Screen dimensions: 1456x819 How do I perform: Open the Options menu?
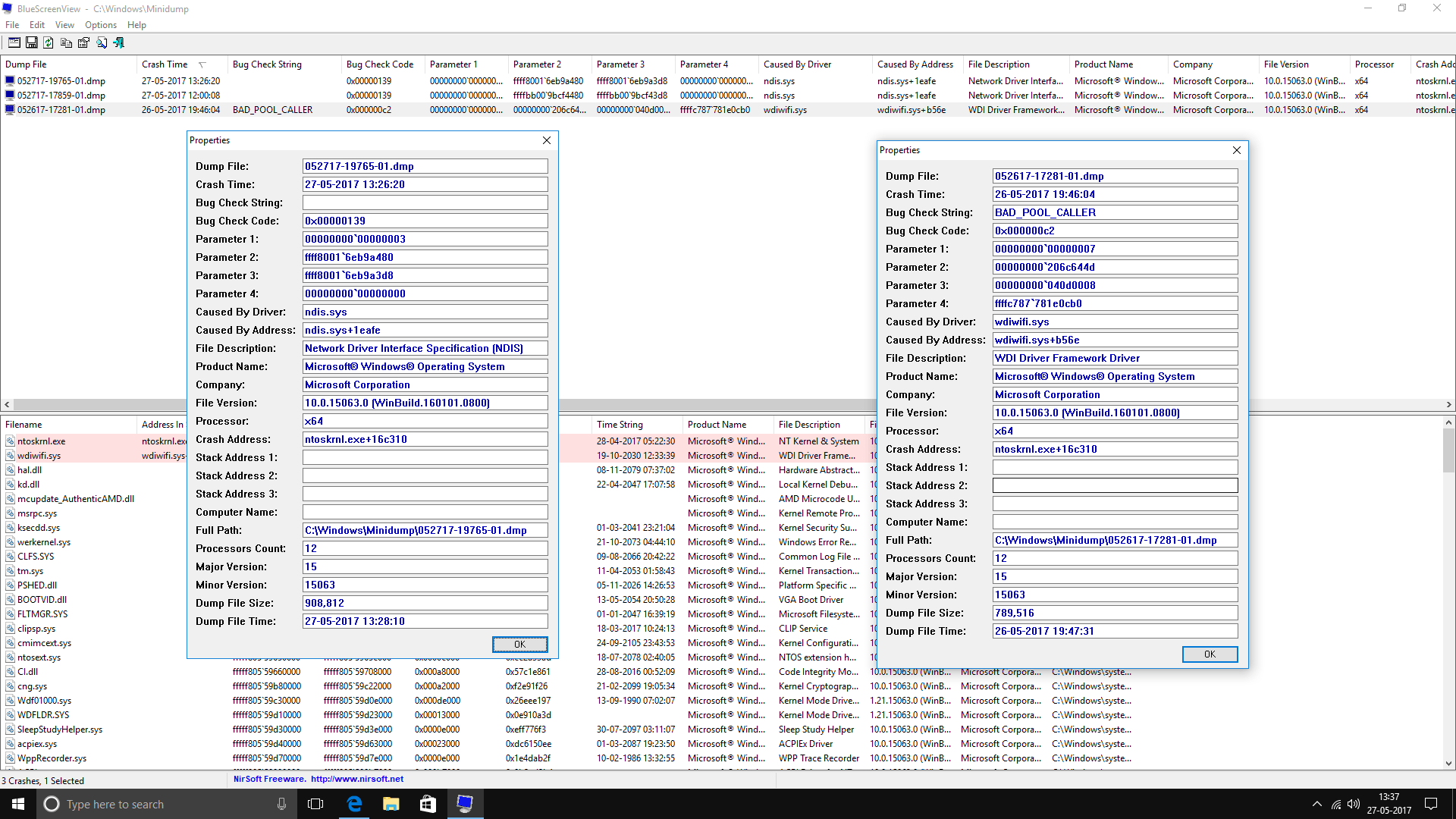pos(100,25)
